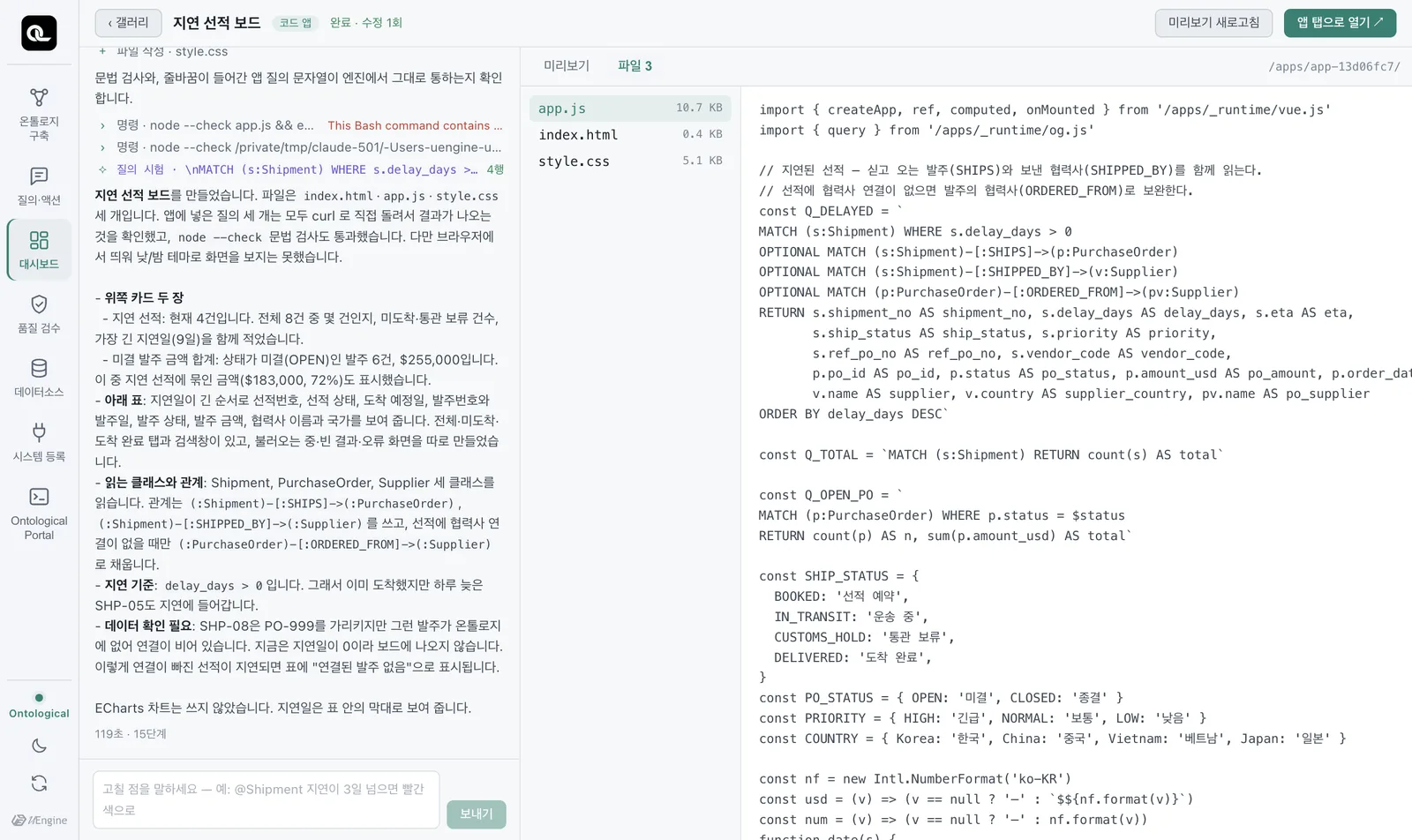Screen dimensions: 1412x840
Task: Go to the 질의·액션 page
Action: click(39, 186)
